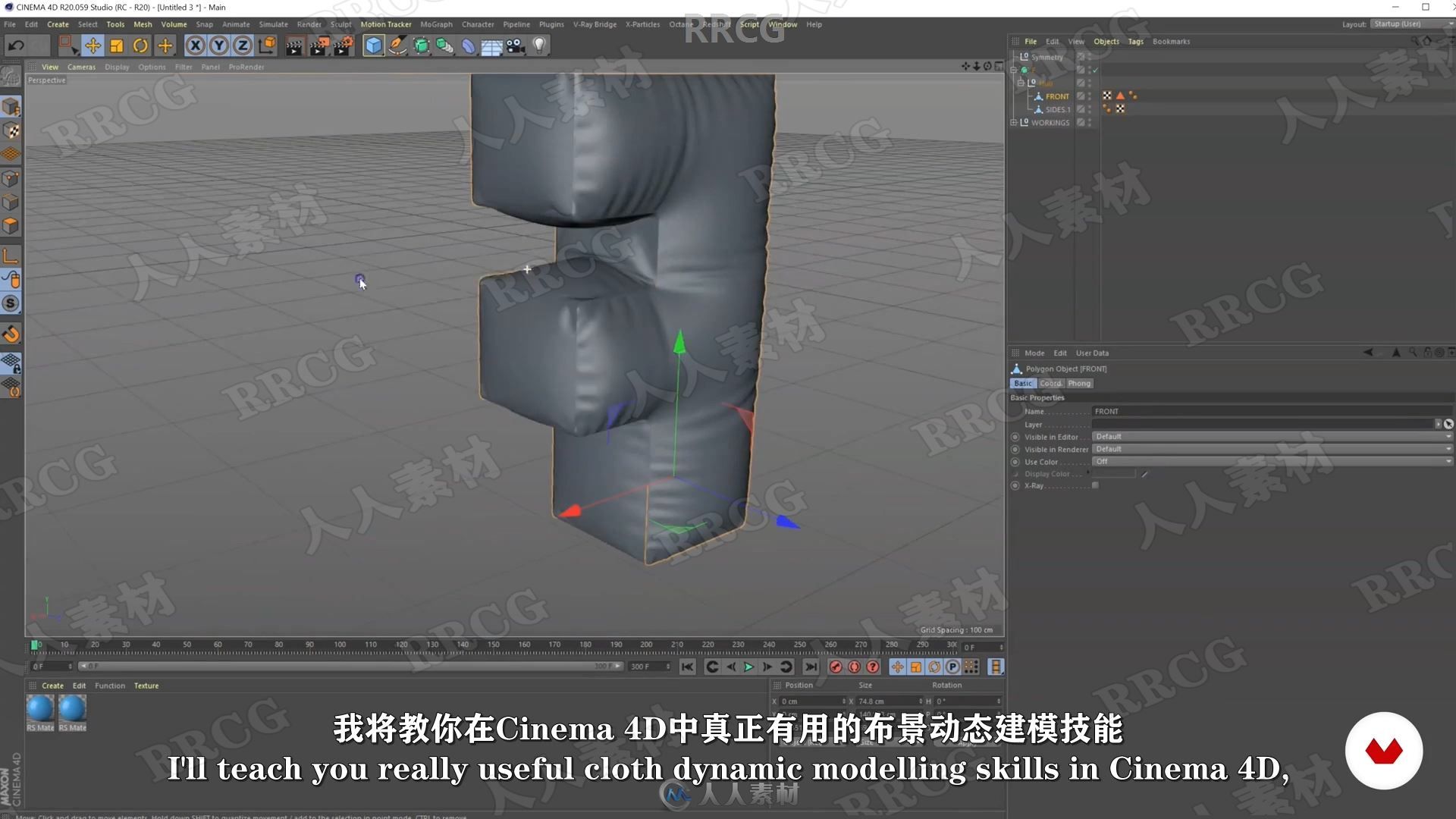The height and width of the screenshot is (819, 1456).
Task: Open Visible in Renderer dropdown
Action: tap(1272, 449)
